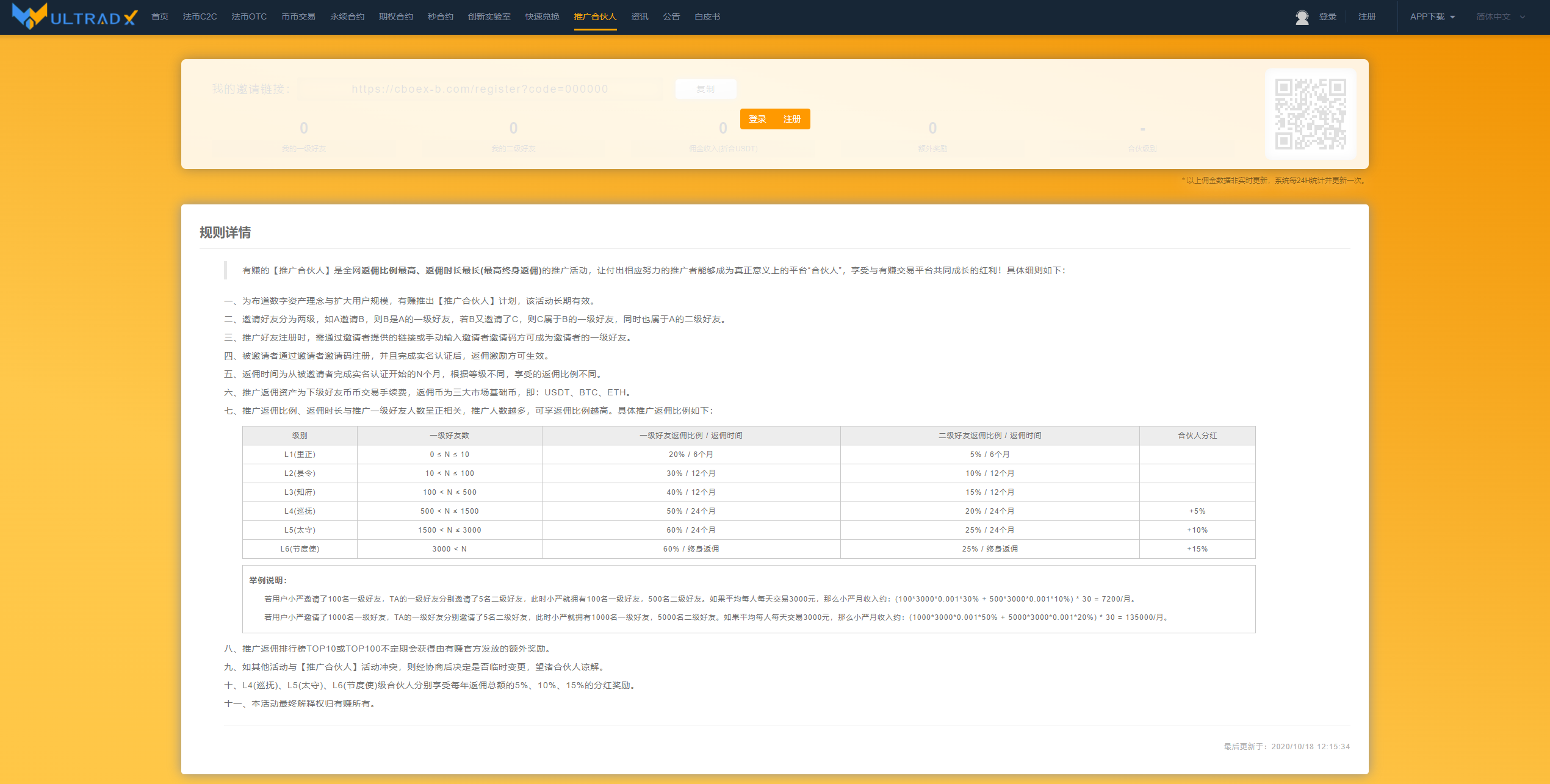Navigate to 期权合约
The height and width of the screenshot is (784, 1550).
[x=396, y=17]
